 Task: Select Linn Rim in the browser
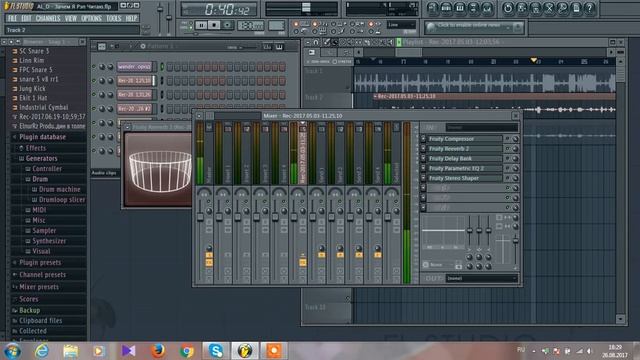(x=31, y=60)
